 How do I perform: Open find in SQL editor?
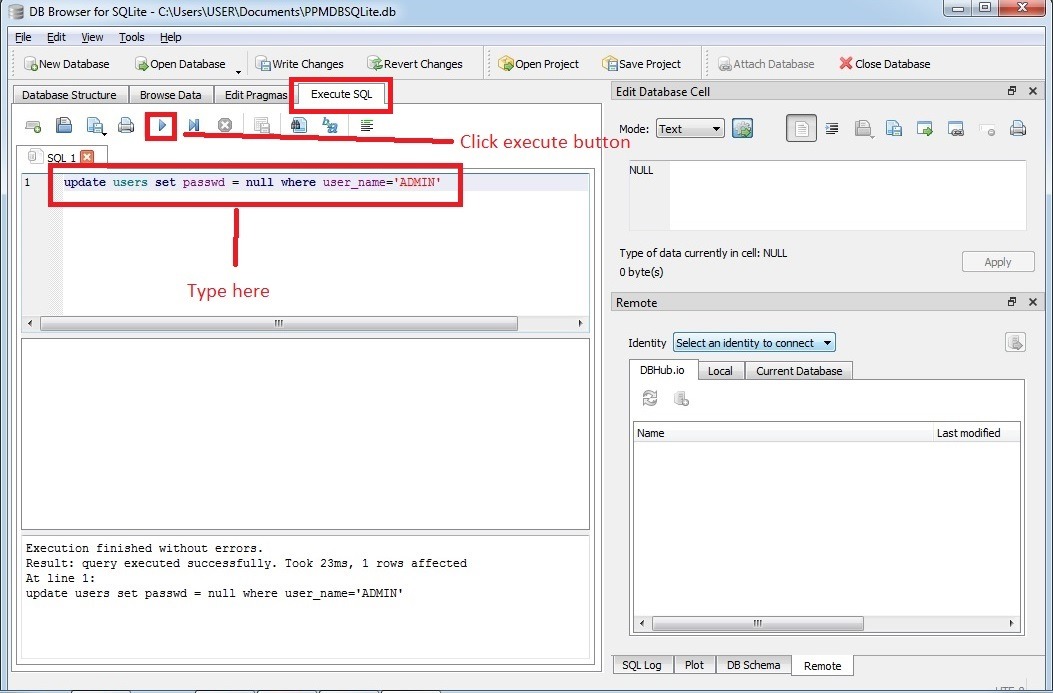tap(299, 126)
